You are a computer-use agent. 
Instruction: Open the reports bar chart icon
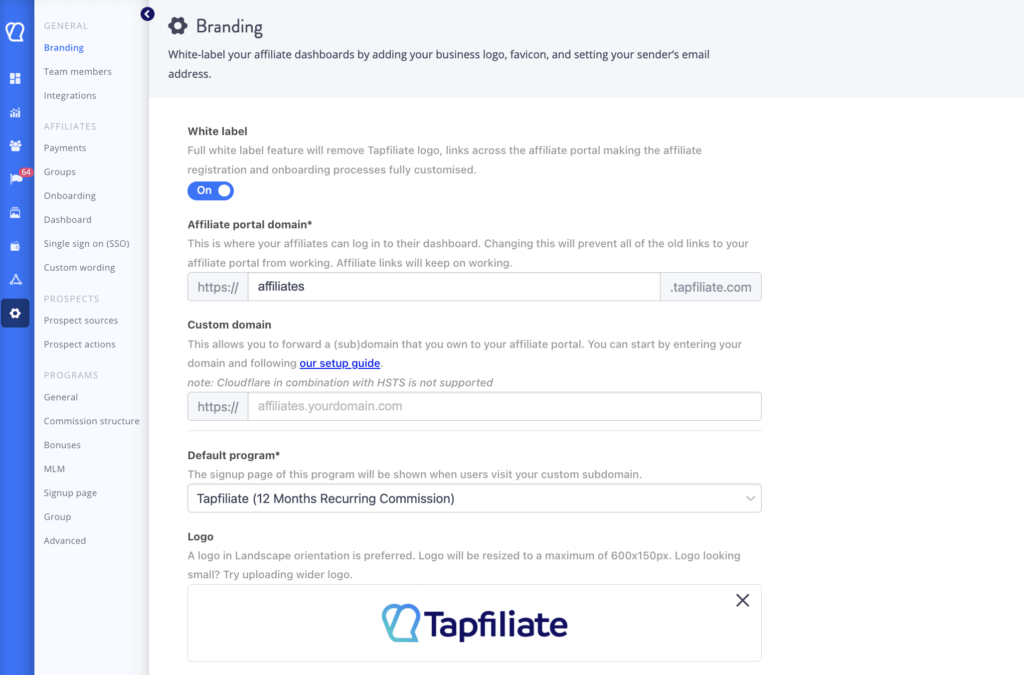[15, 112]
